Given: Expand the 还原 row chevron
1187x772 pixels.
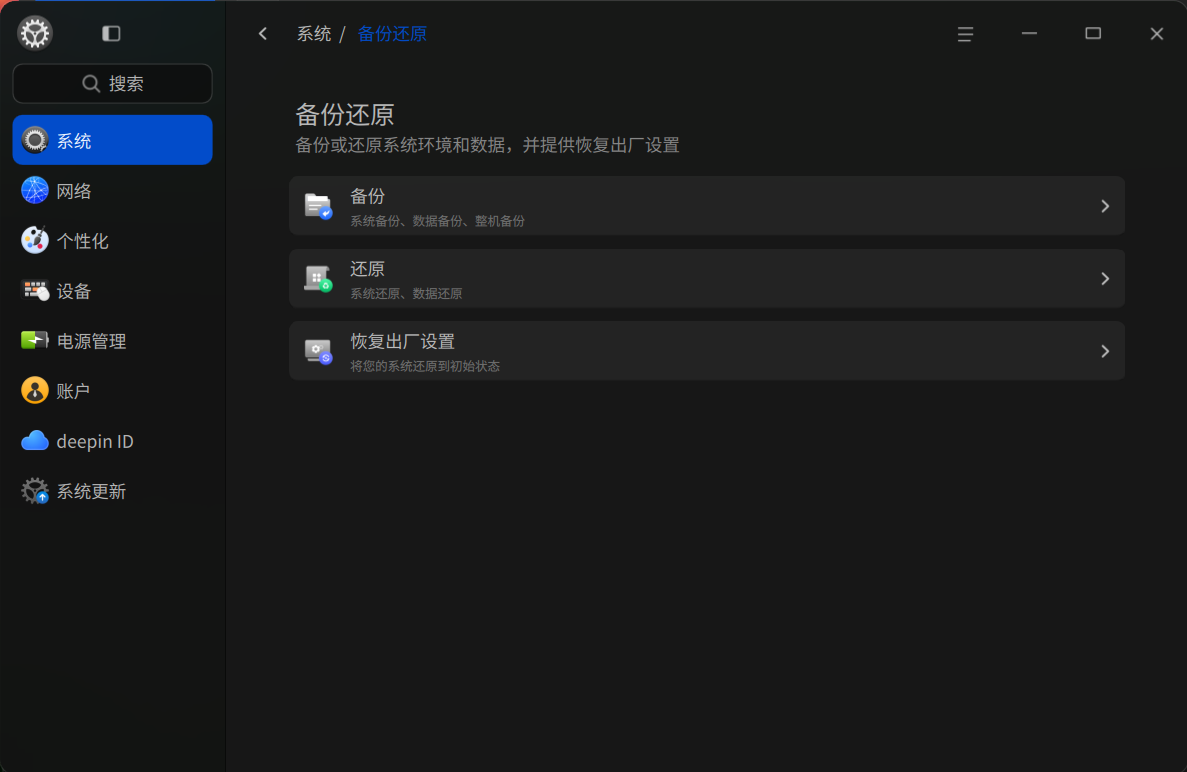Looking at the screenshot, I should 1105,279.
